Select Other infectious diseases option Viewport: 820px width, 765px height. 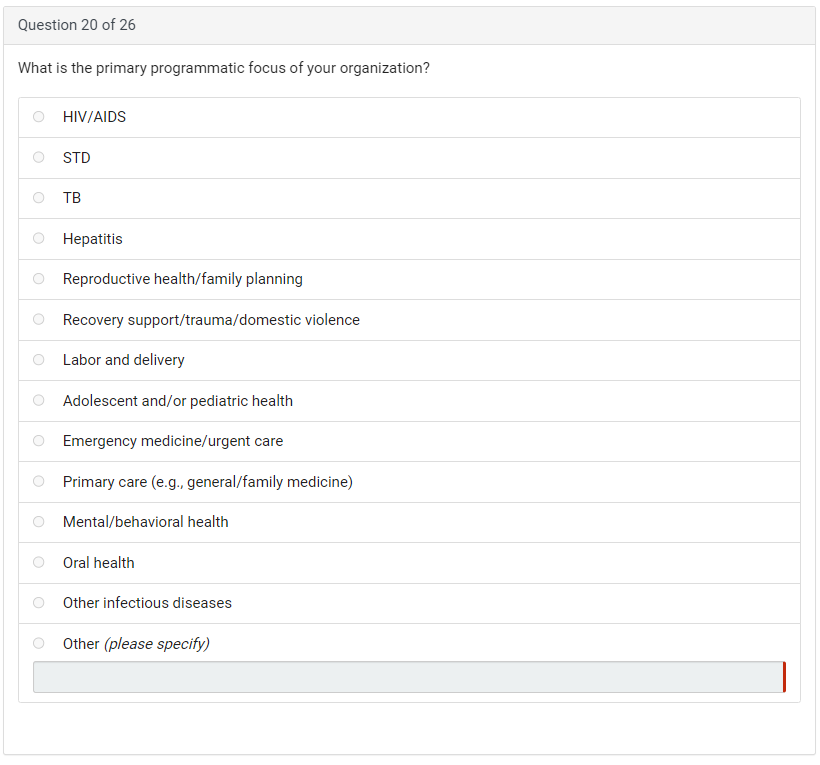point(39,603)
